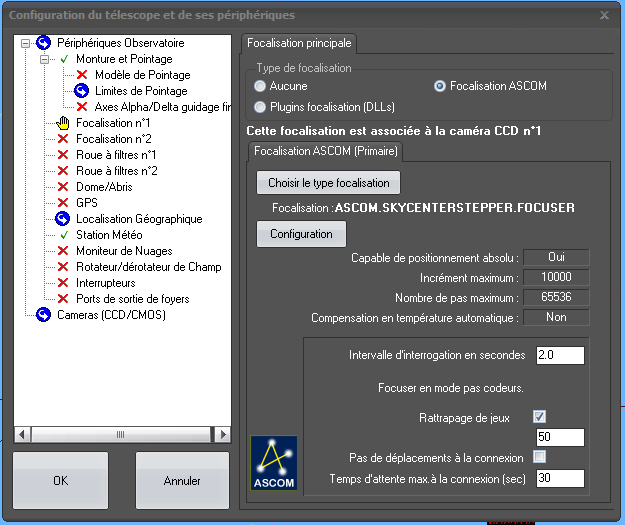The width and height of the screenshot is (625, 525).
Task: Click the red X icon beside GPS
Action: click(63, 203)
